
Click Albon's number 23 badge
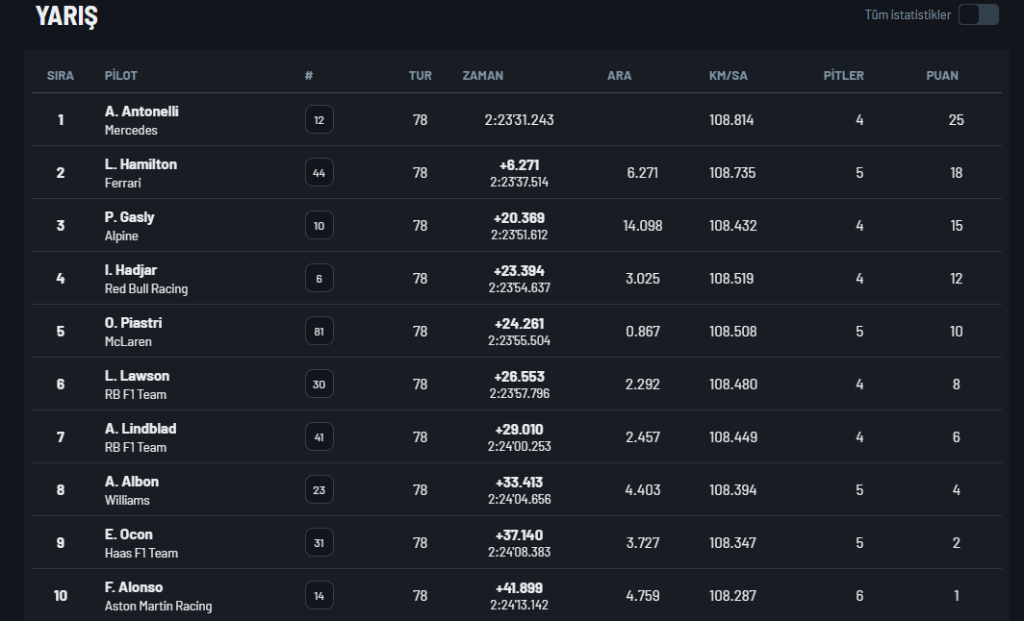coord(319,490)
